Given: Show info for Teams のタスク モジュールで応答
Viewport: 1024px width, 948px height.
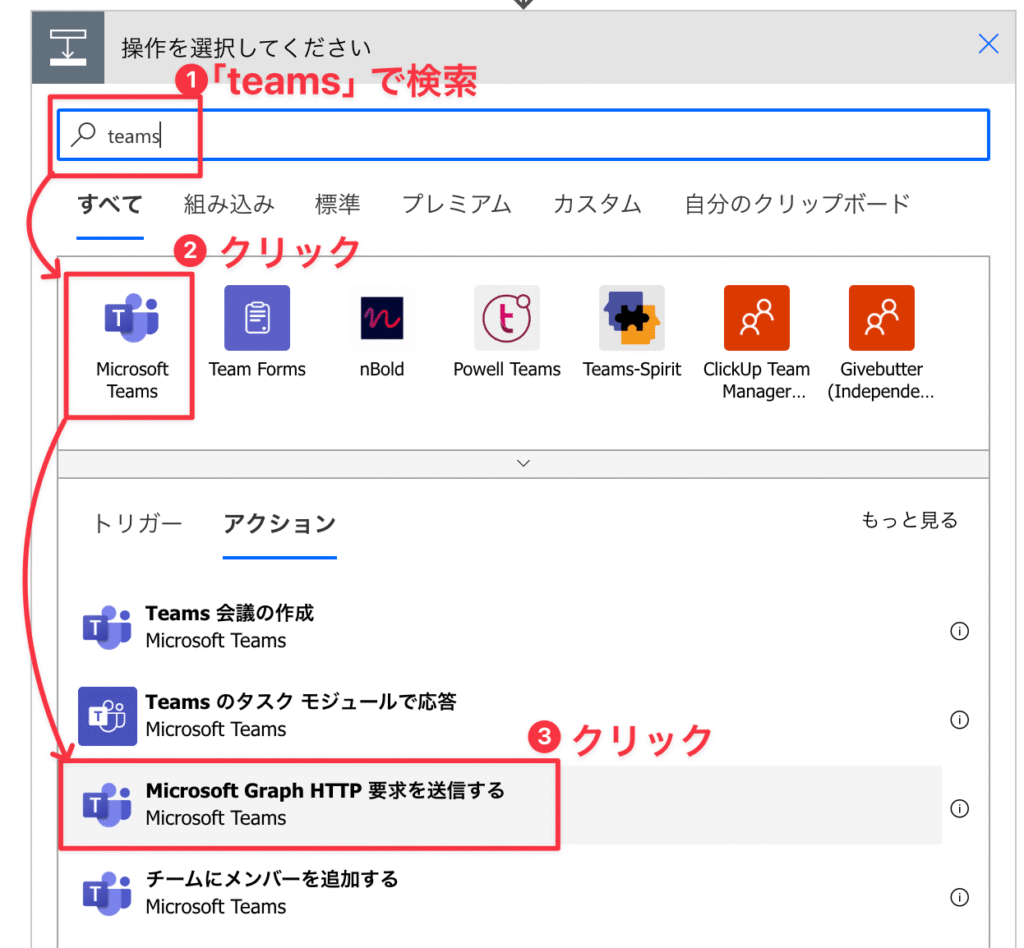Looking at the screenshot, I should coord(959,720).
